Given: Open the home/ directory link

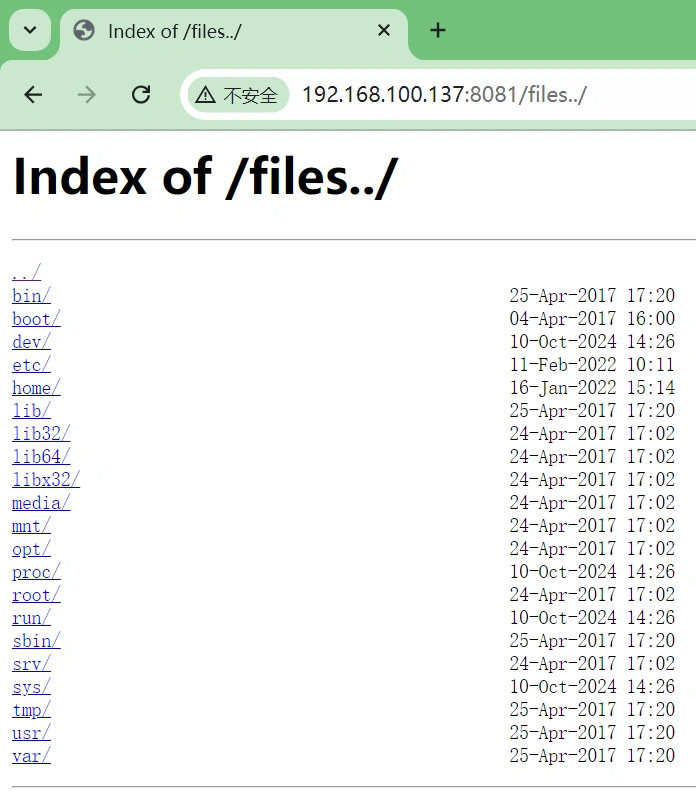Looking at the screenshot, I should coord(36,388).
